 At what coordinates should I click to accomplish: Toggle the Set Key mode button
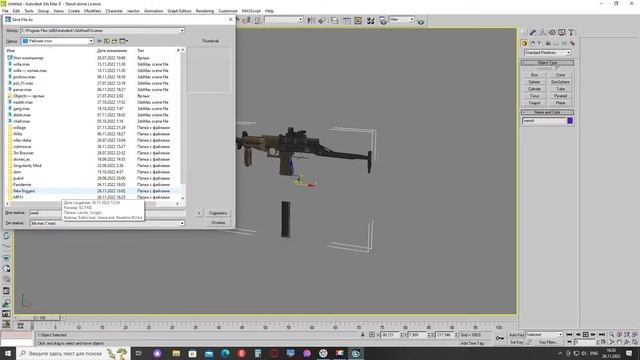point(516,342)
